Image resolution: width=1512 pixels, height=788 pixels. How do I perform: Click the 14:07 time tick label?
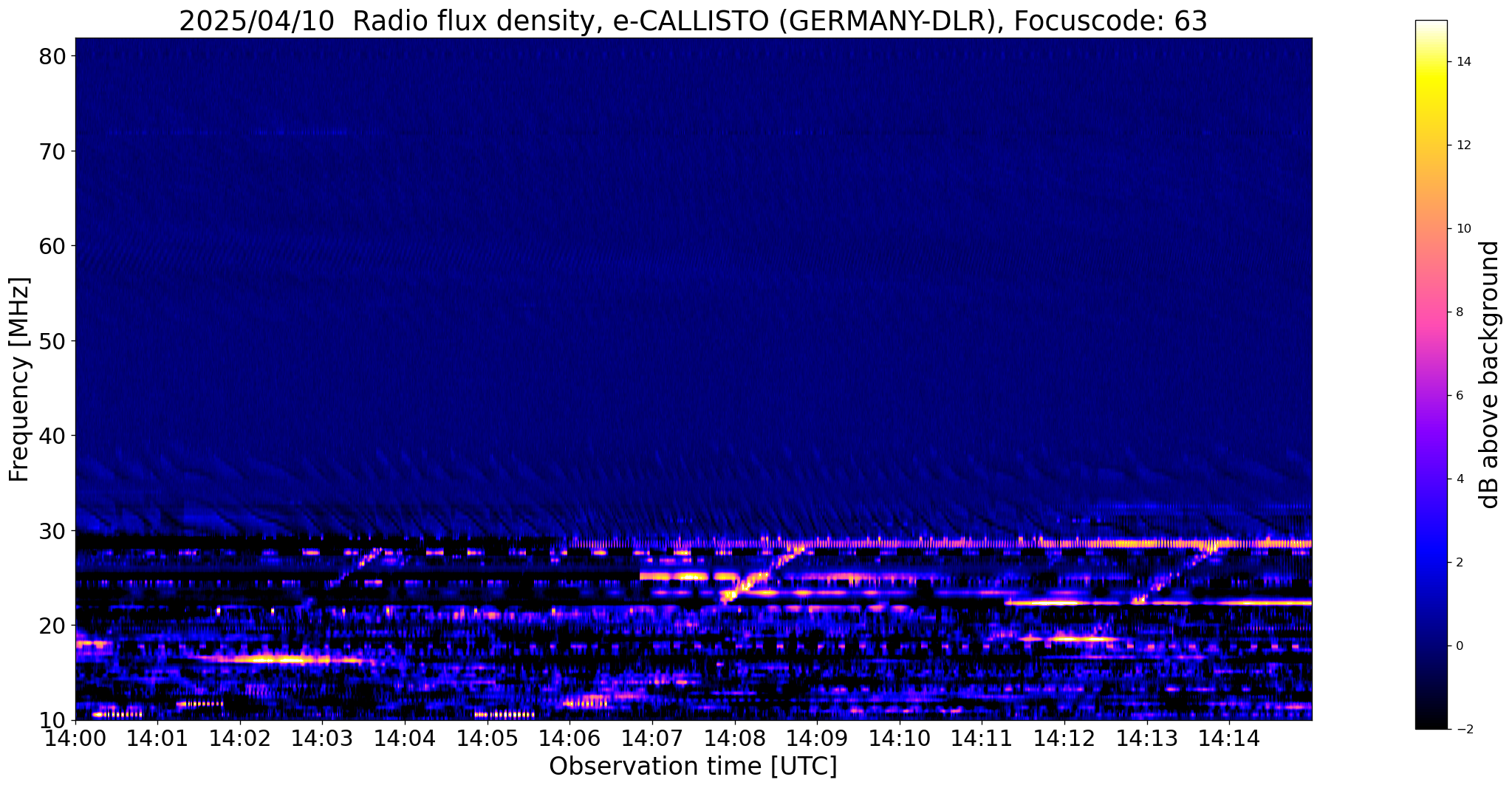[x=651, y=739]
